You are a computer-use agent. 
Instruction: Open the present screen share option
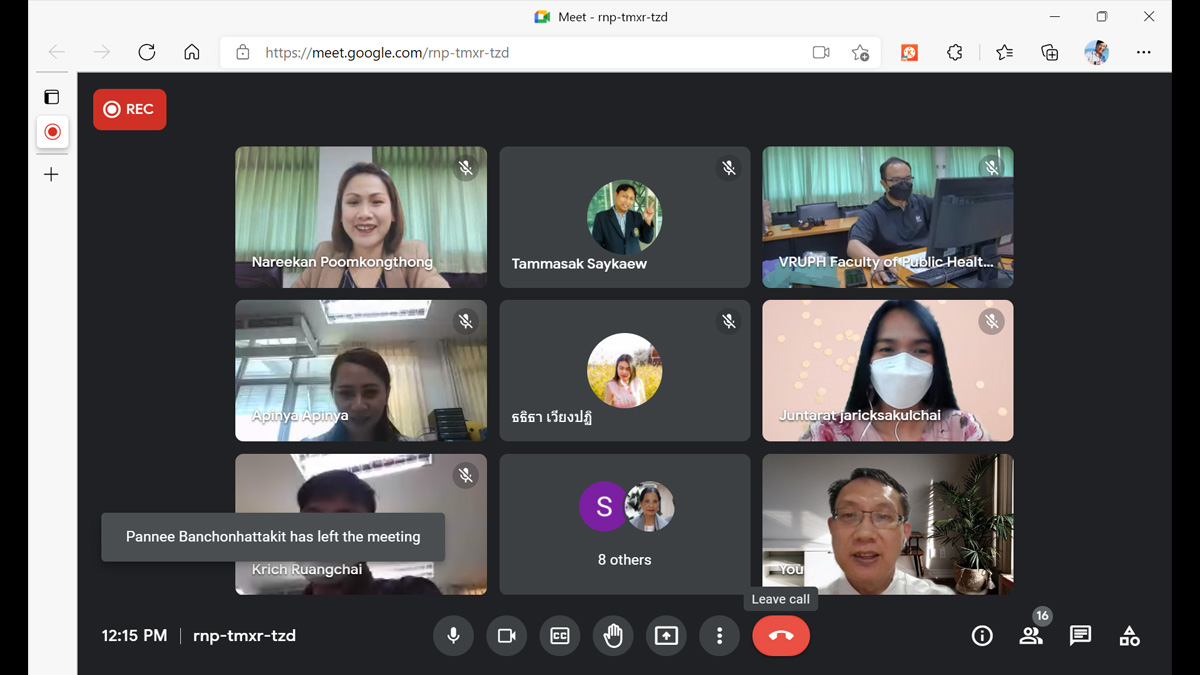click(x=666, y=636)
